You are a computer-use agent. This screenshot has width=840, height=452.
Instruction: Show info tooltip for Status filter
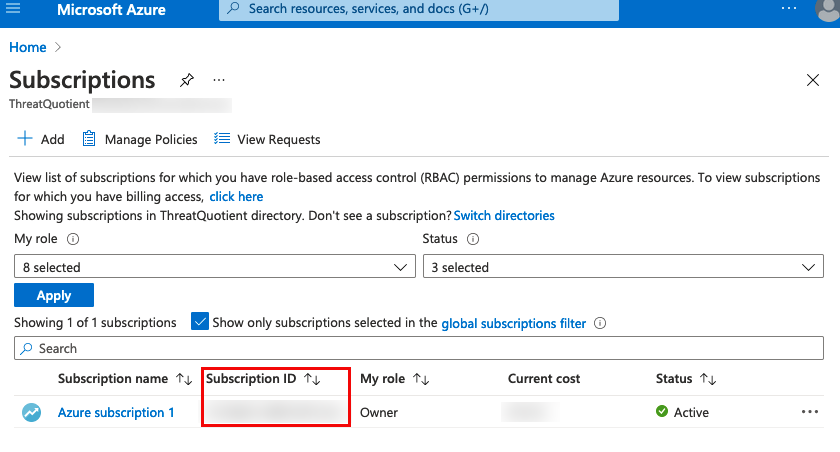pos(472,239)
